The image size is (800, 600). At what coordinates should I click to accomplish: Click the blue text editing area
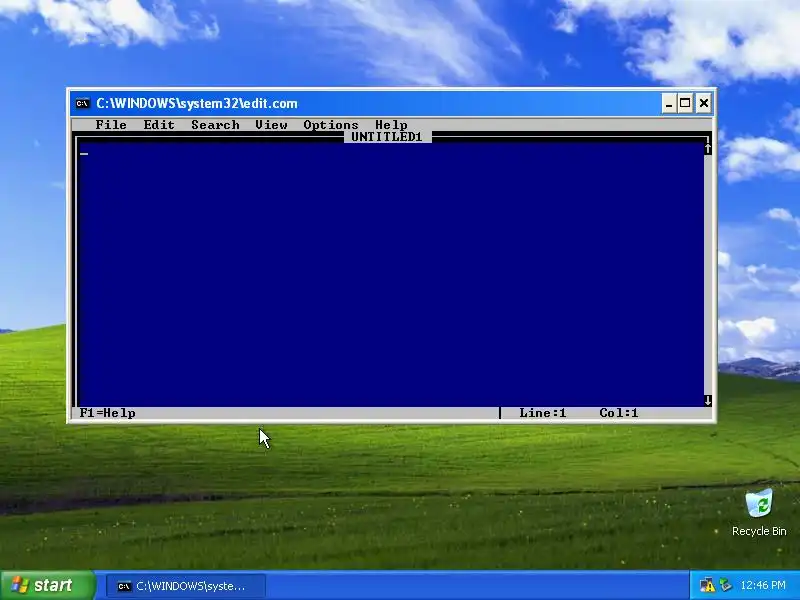(391, 274)
